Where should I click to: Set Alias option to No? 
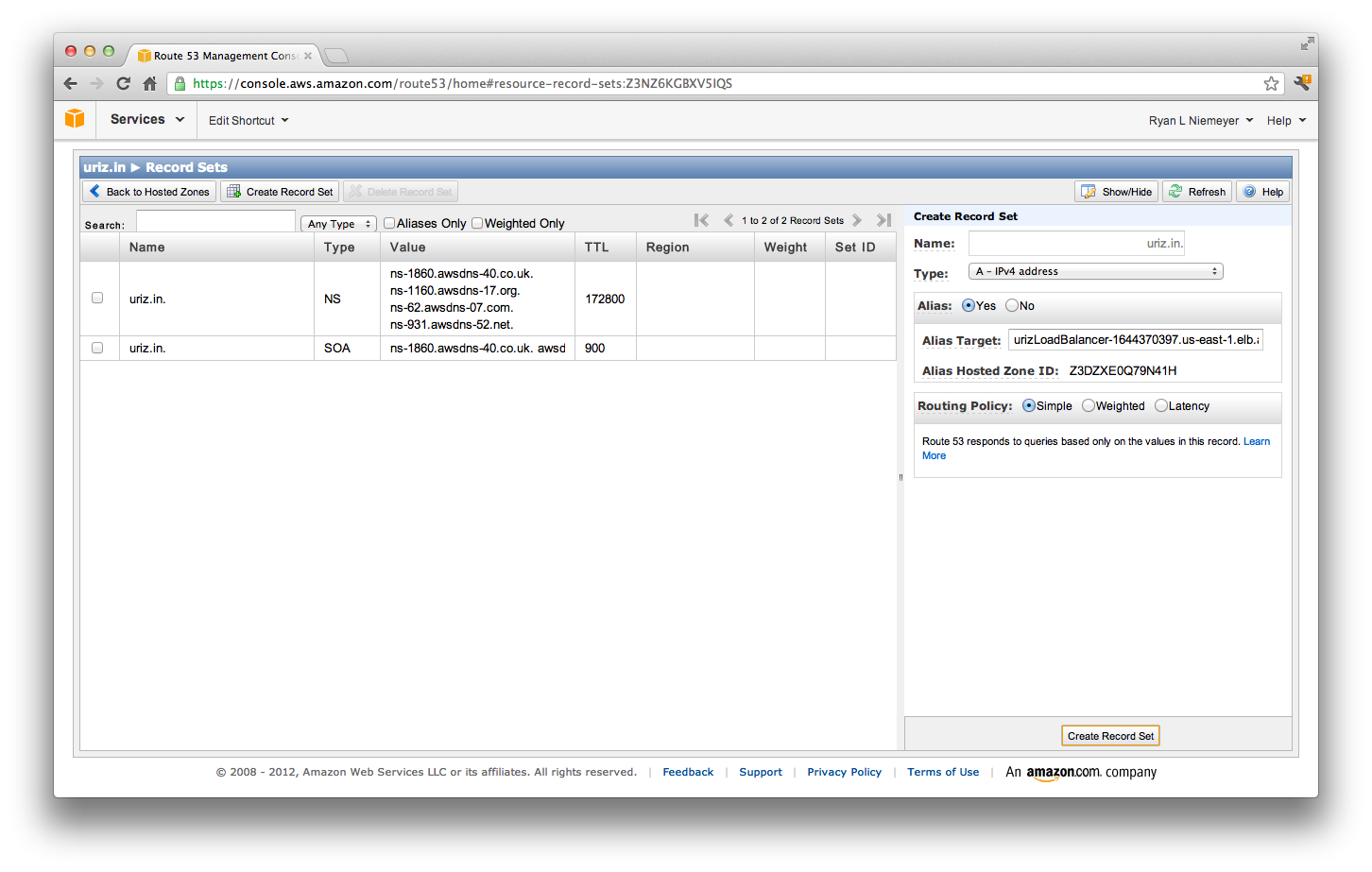(x=1012, y=305)
